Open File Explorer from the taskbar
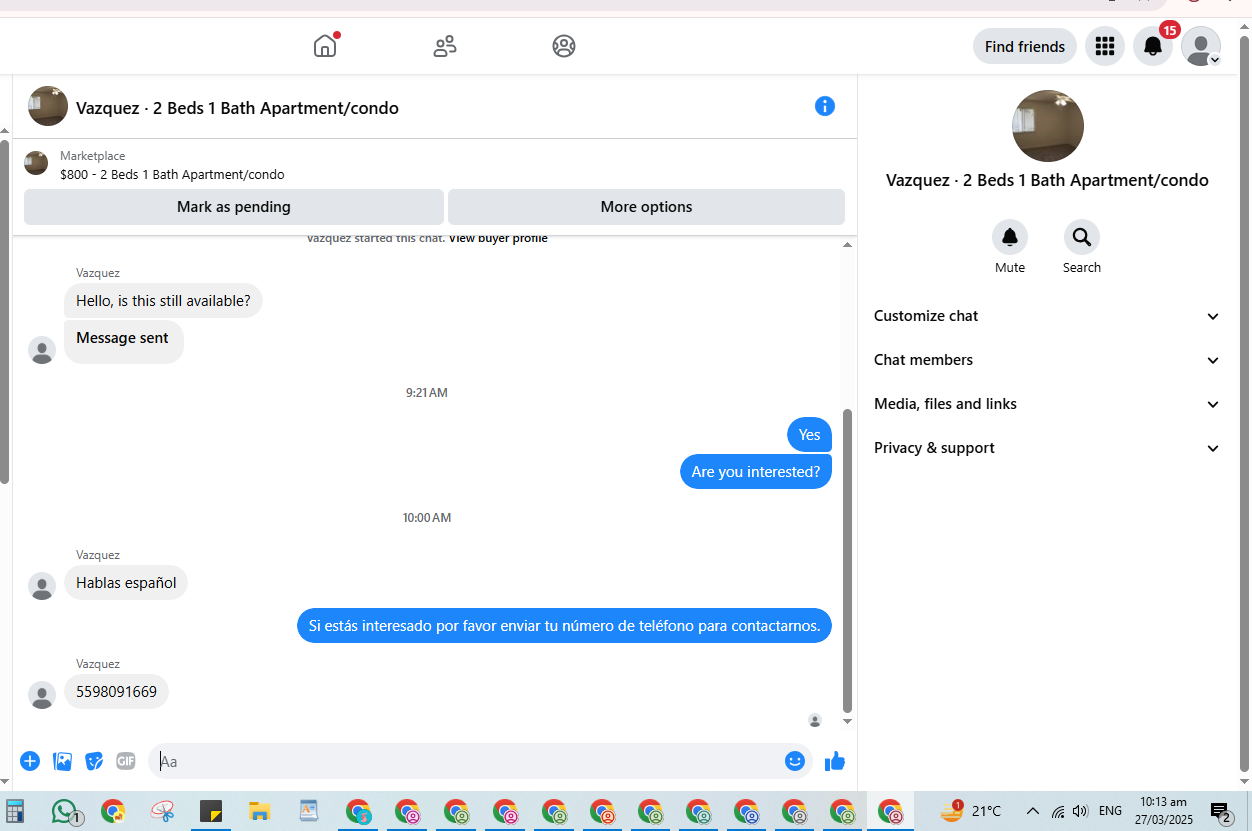1252x831 pixels. (260, 811)
